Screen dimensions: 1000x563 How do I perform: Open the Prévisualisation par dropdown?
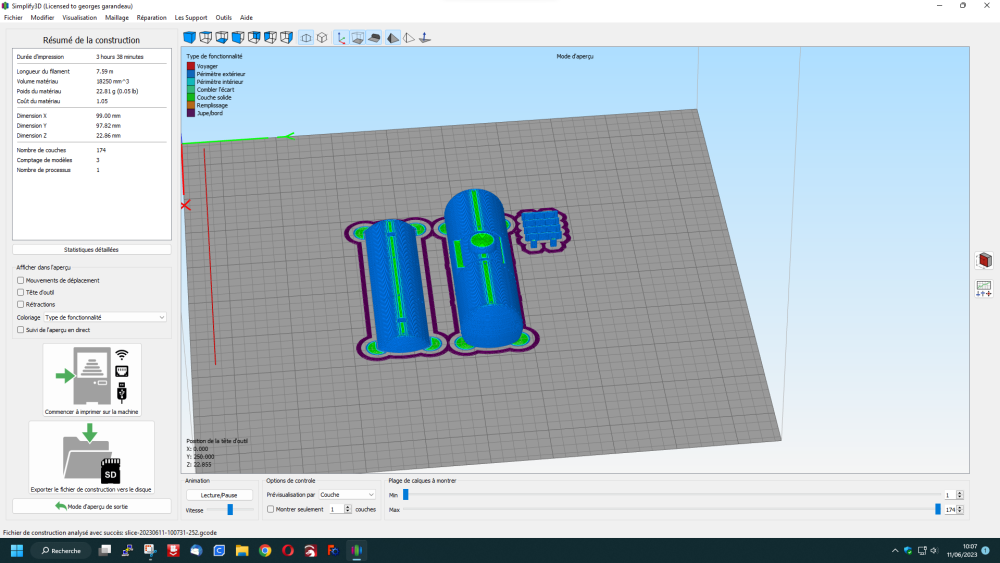click(x=346, y=494)
